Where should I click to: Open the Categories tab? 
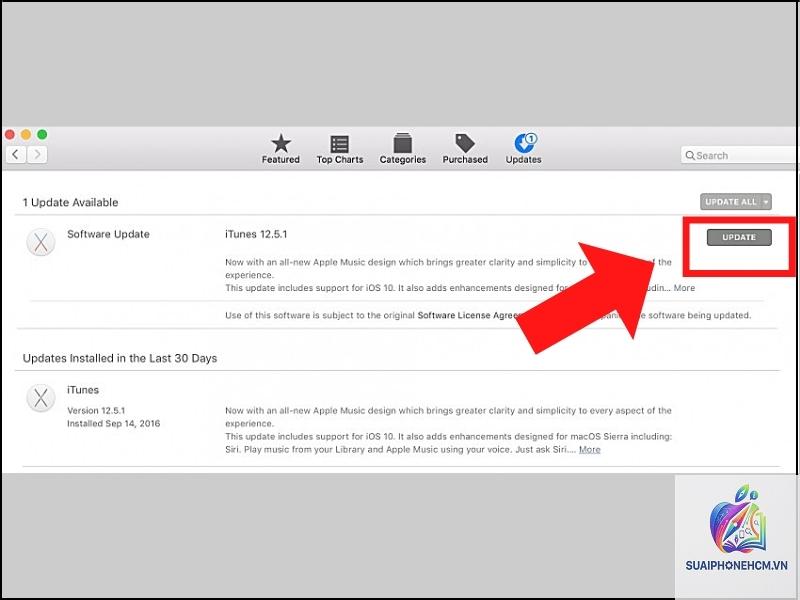[x=403, y=149]
